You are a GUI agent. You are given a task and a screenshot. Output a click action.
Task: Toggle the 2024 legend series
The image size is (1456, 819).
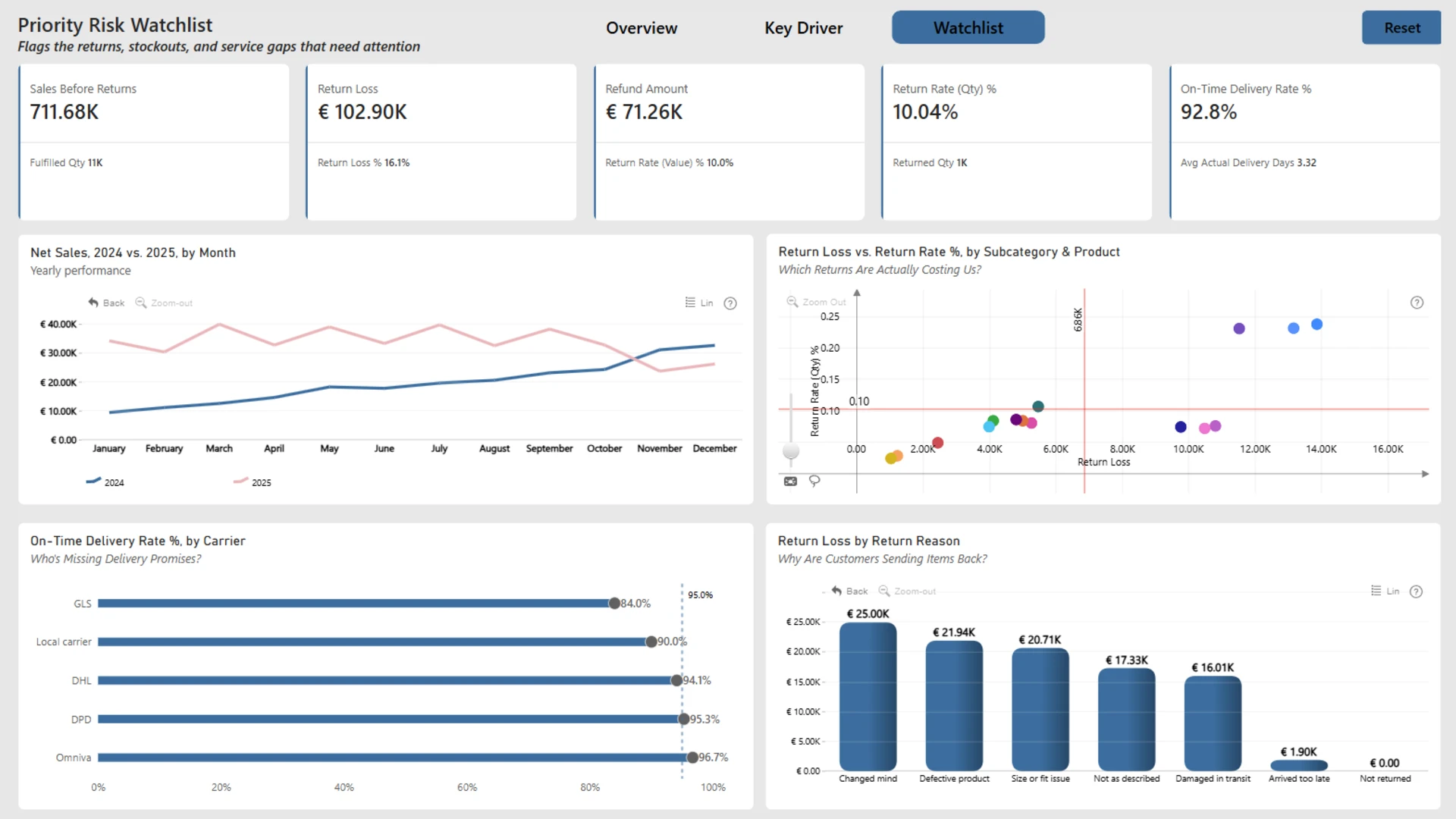105,482
